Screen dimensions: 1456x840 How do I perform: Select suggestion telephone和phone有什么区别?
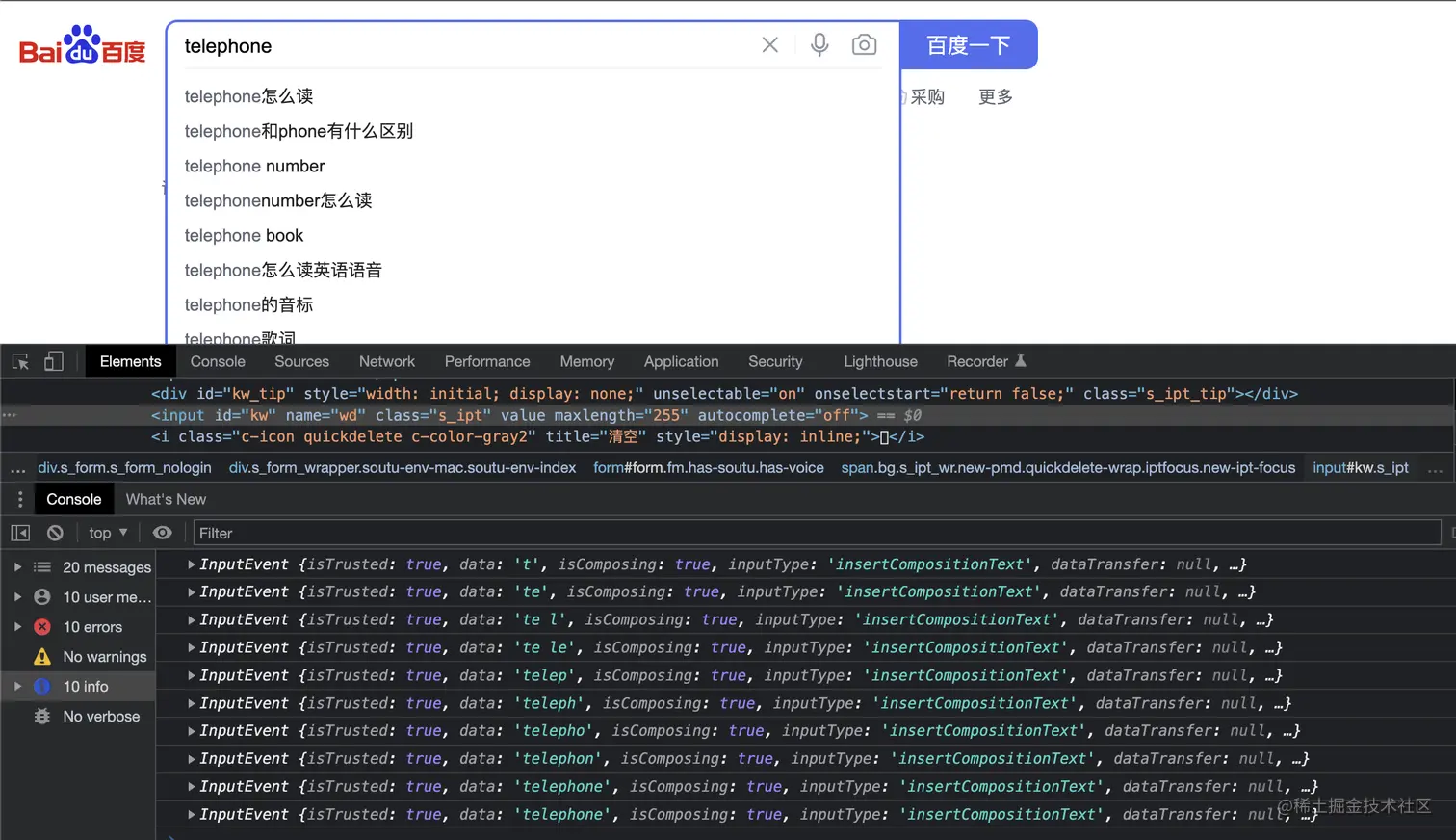point(299,131)
